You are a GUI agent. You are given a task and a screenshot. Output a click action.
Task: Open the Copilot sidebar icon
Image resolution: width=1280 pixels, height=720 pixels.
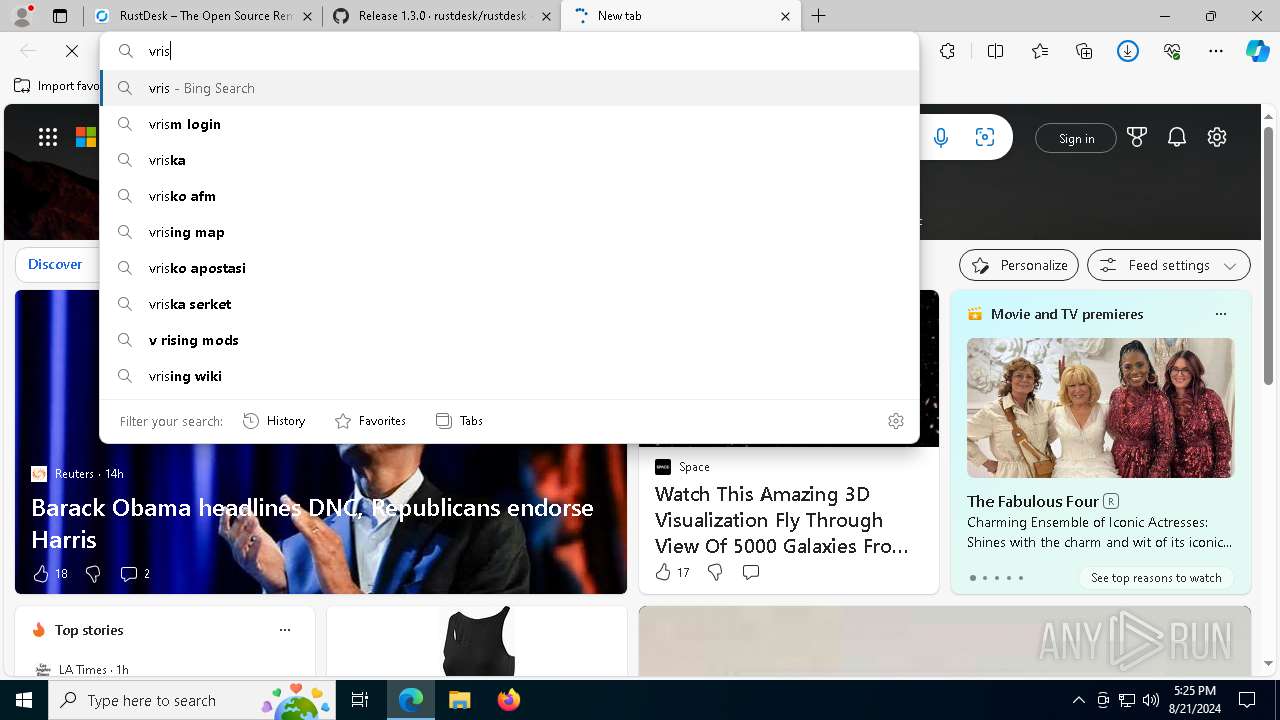click(1257, 51)
